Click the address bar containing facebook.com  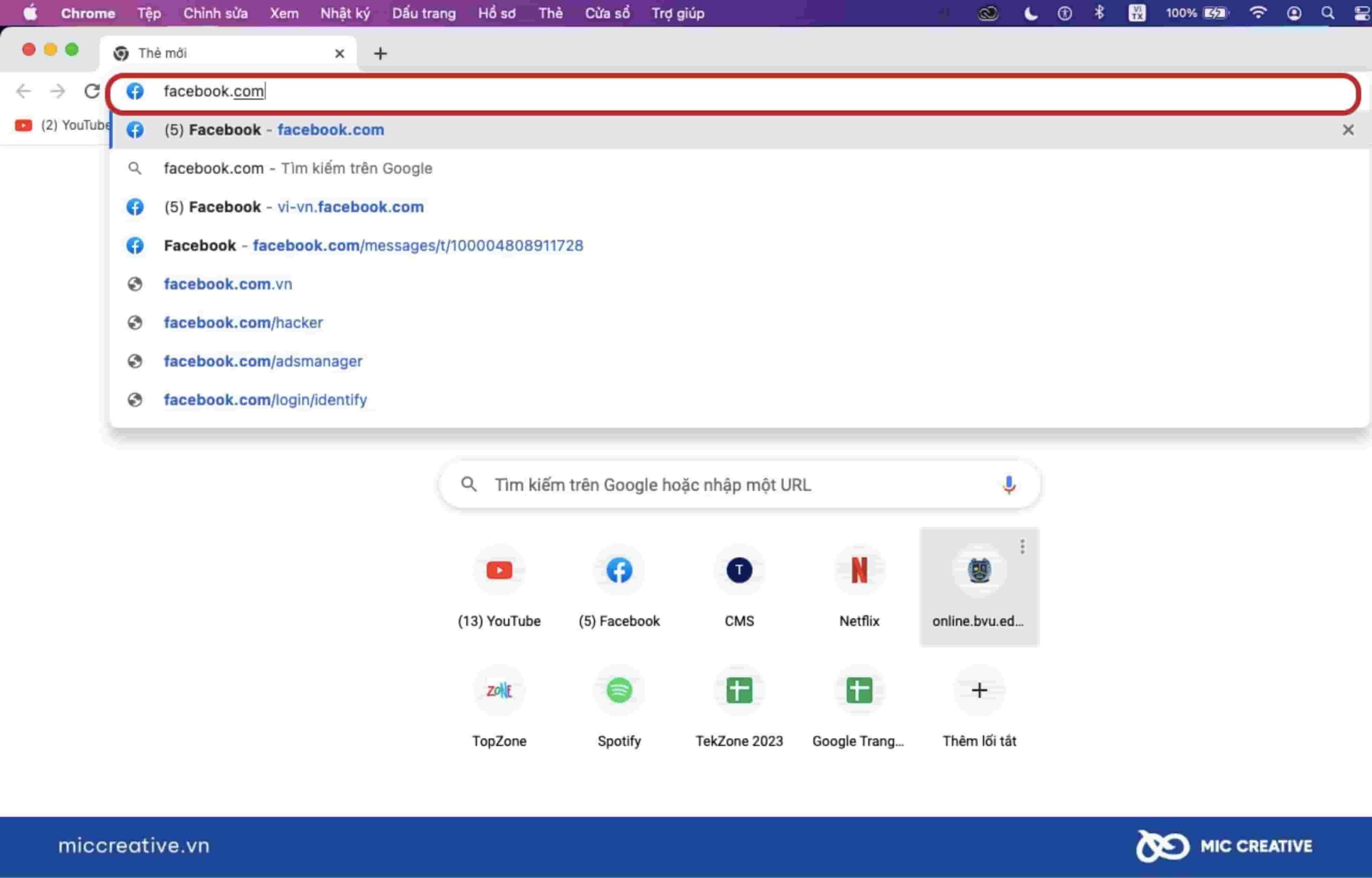point(734,92)
